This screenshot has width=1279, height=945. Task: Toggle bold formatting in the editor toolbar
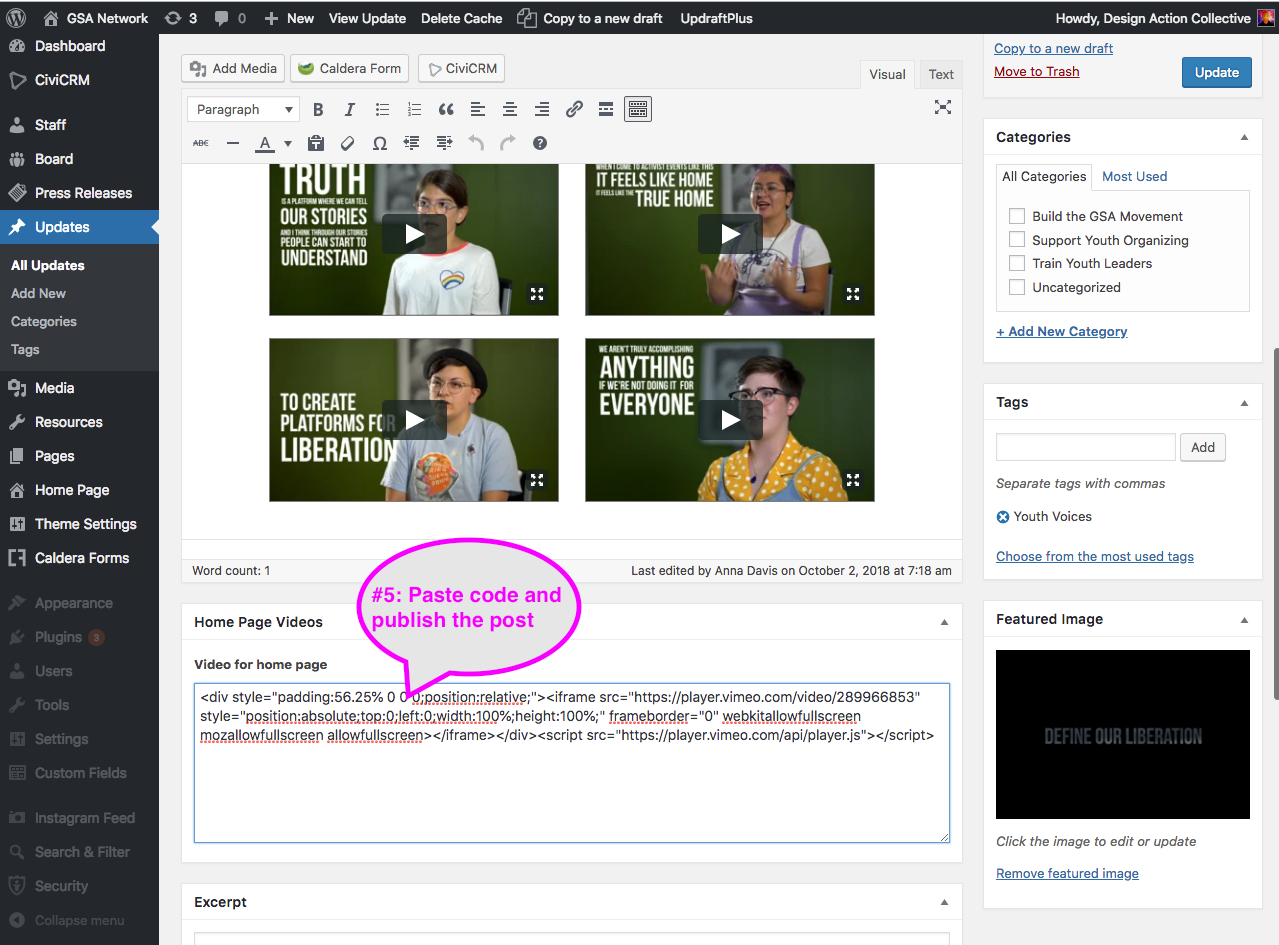[318, 109]
